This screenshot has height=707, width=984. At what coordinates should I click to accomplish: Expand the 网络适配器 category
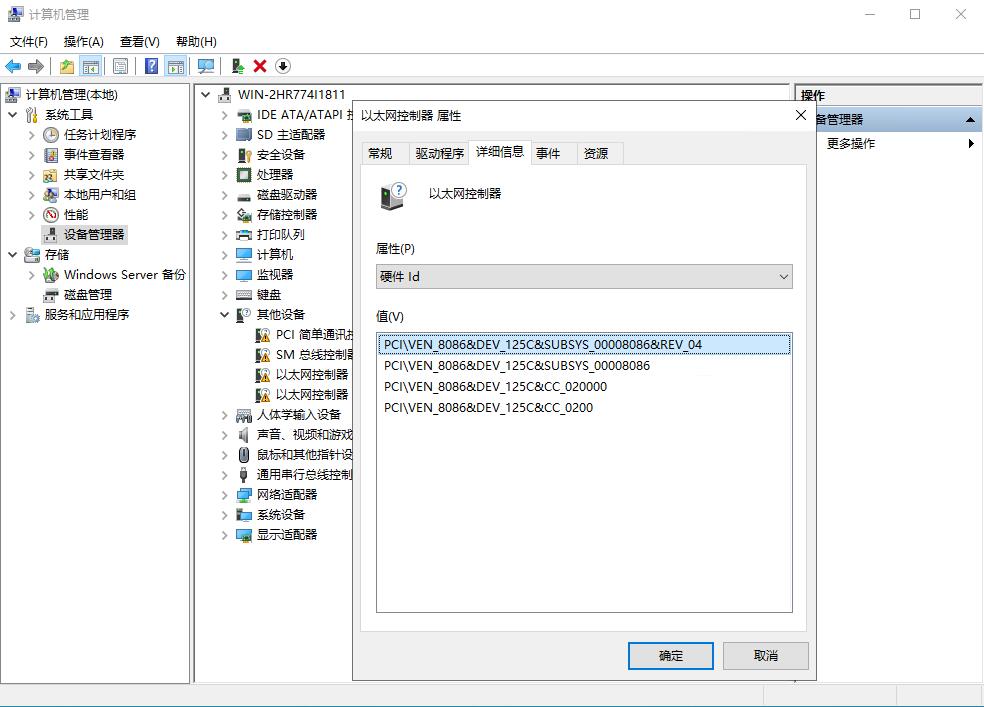point(225,495)
